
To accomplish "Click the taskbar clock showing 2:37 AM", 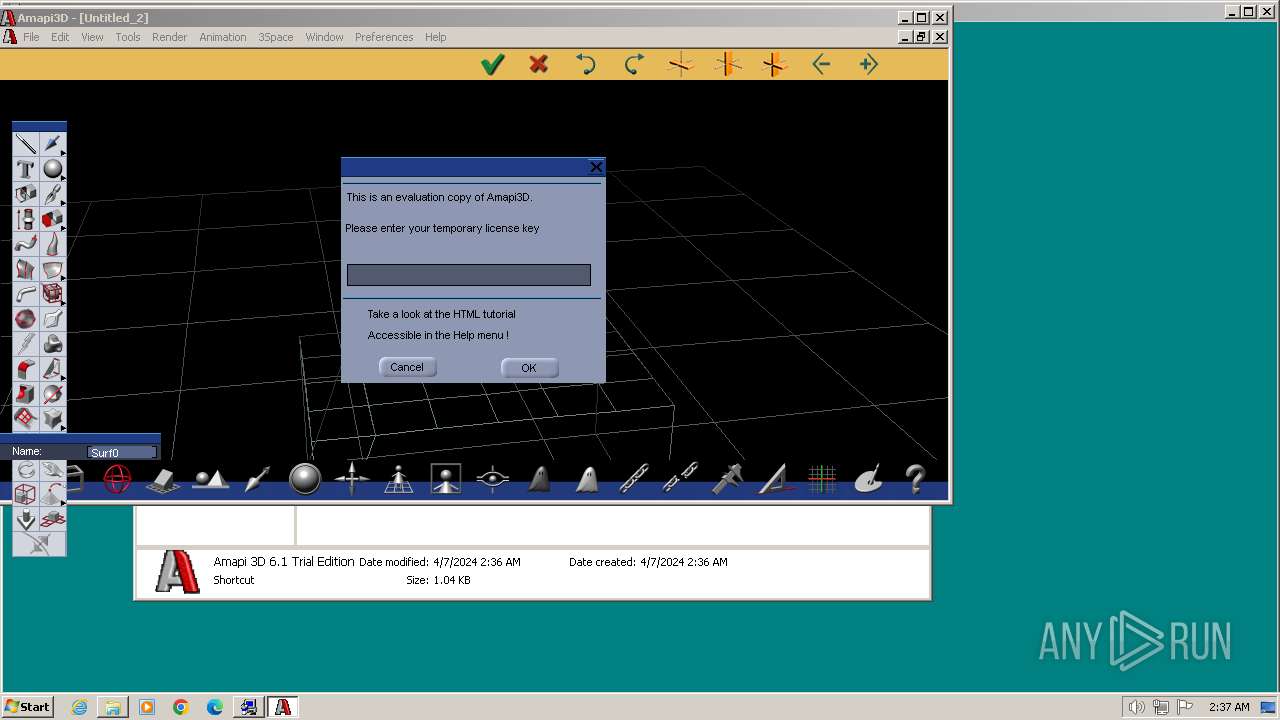I will pyautogui.click(x=1229, y=707).
